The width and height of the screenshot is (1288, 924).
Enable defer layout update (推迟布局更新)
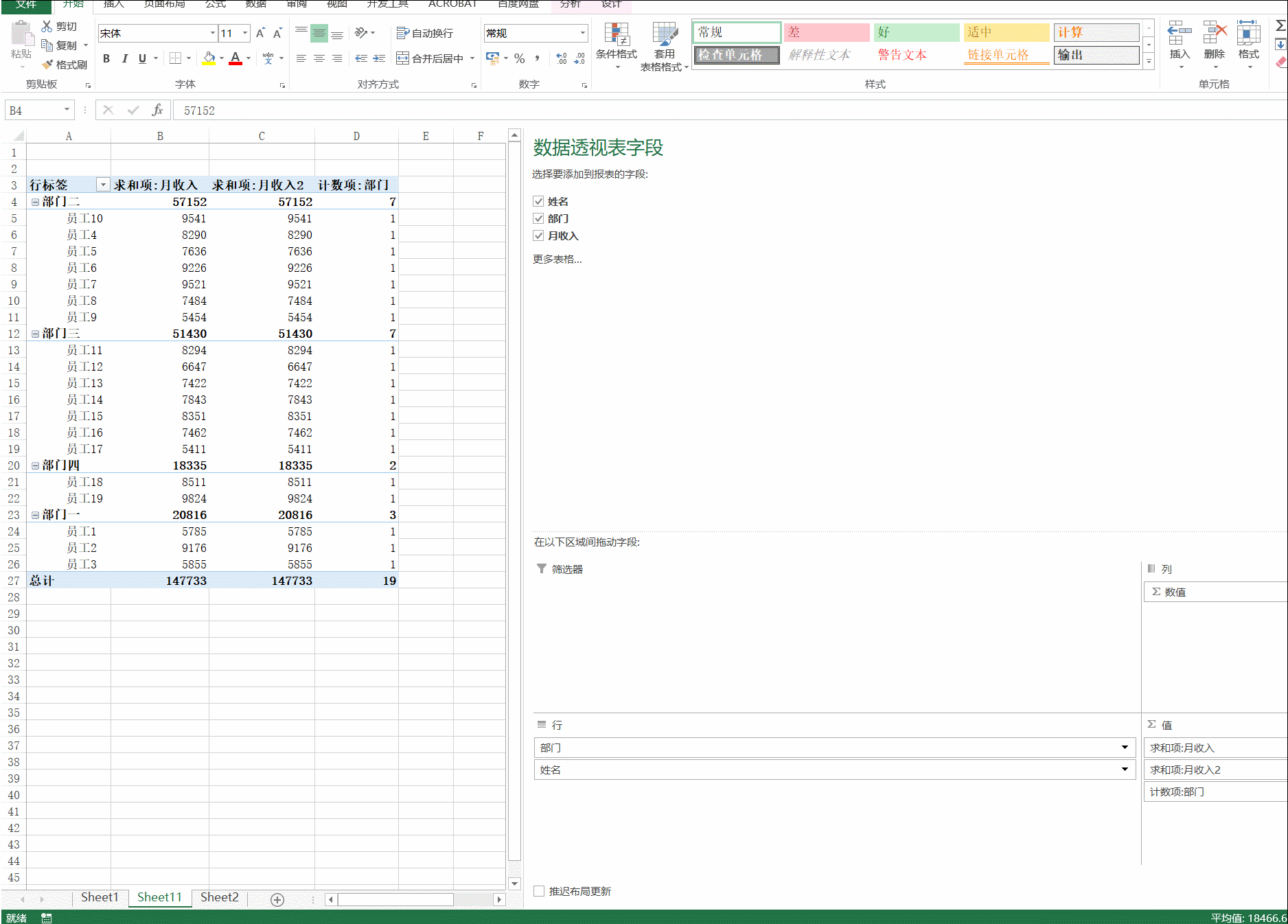[x=539, y=891]
